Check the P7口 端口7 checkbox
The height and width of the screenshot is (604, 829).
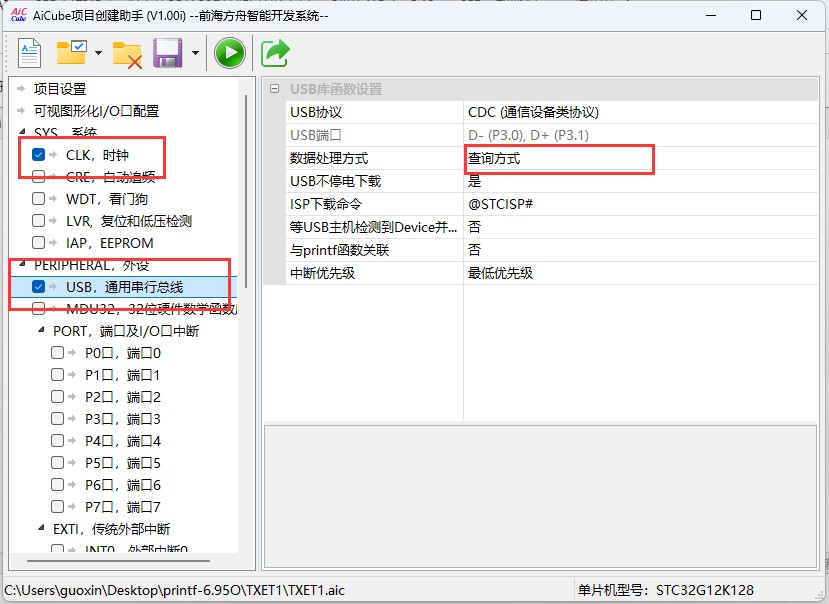tap(57, 507)
